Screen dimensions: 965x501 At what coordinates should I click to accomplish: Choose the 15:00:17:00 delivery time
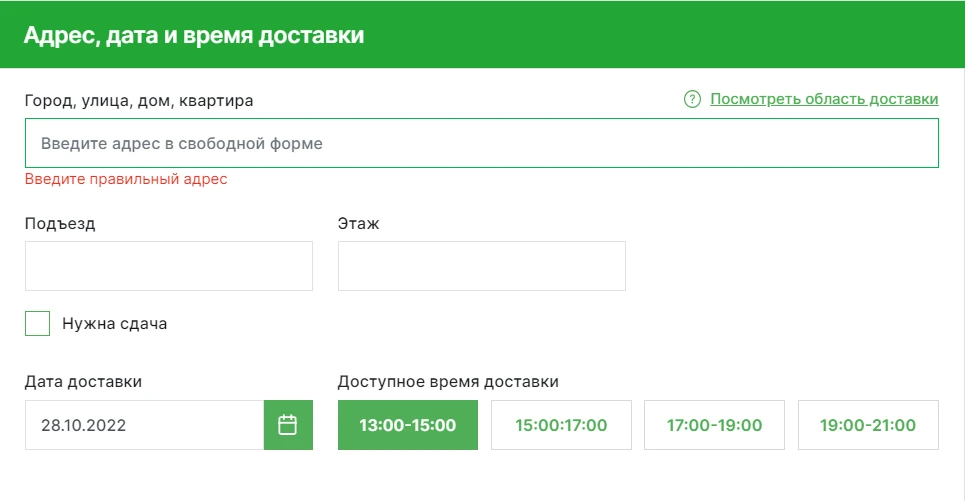(561, 425)
